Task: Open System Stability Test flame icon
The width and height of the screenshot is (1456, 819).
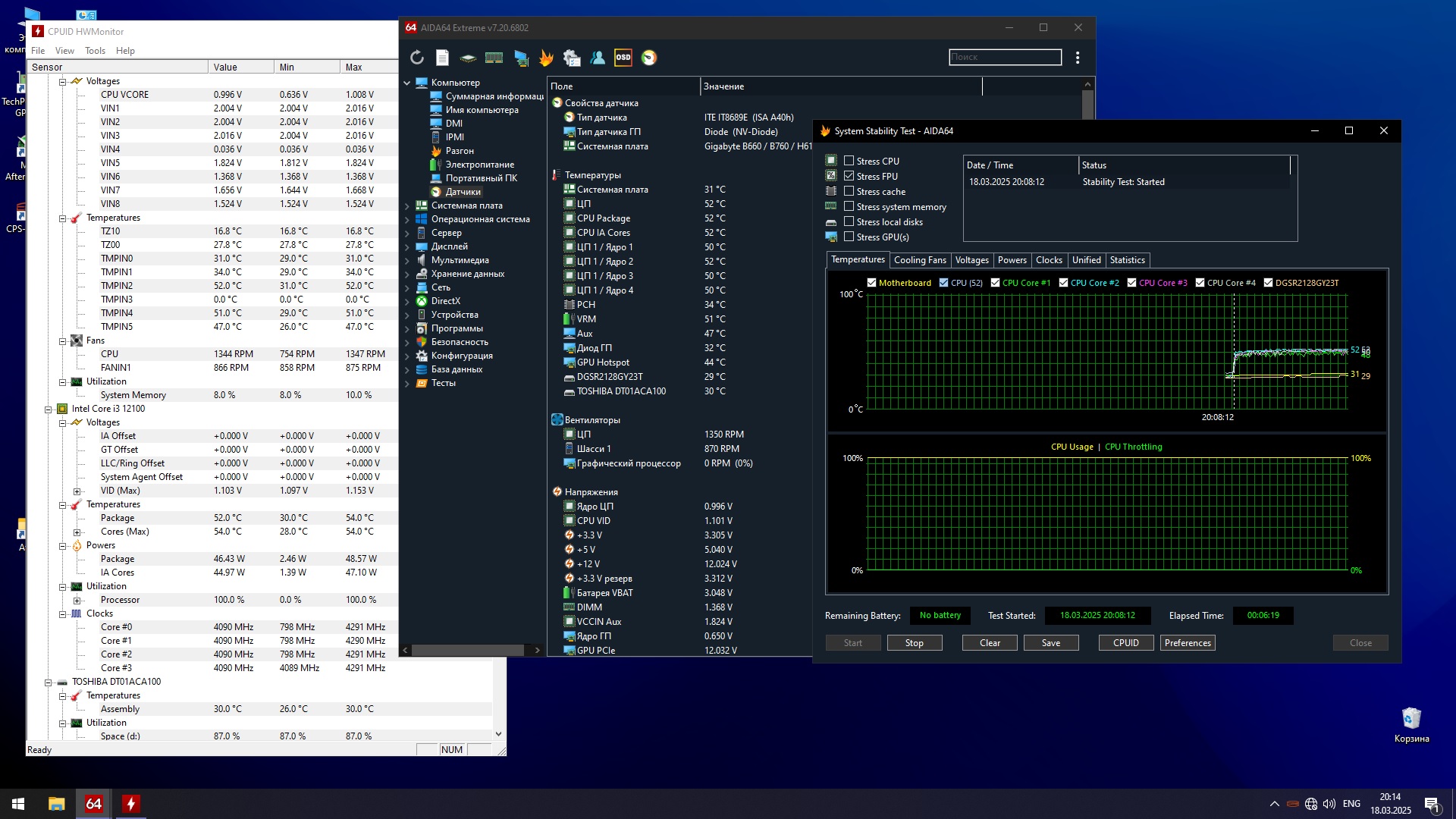Action: 546,58
